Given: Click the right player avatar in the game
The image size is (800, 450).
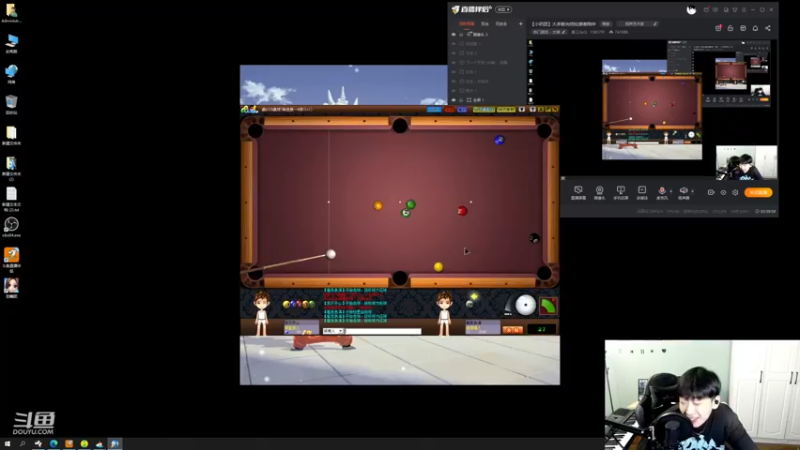Looking at the screenshot, I should click(x=444, y=313).
